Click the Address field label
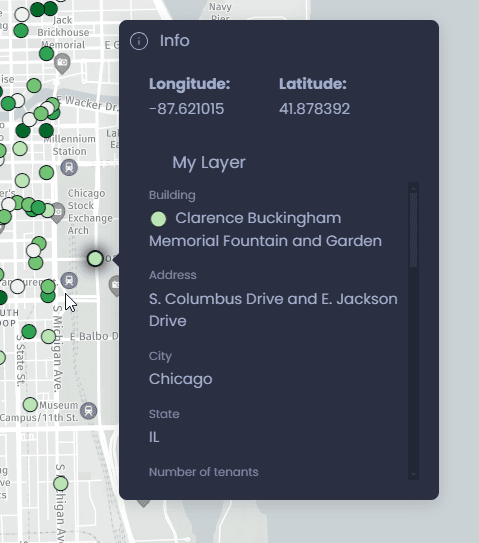The image size is (479, 543). click(x=172, y=275)
